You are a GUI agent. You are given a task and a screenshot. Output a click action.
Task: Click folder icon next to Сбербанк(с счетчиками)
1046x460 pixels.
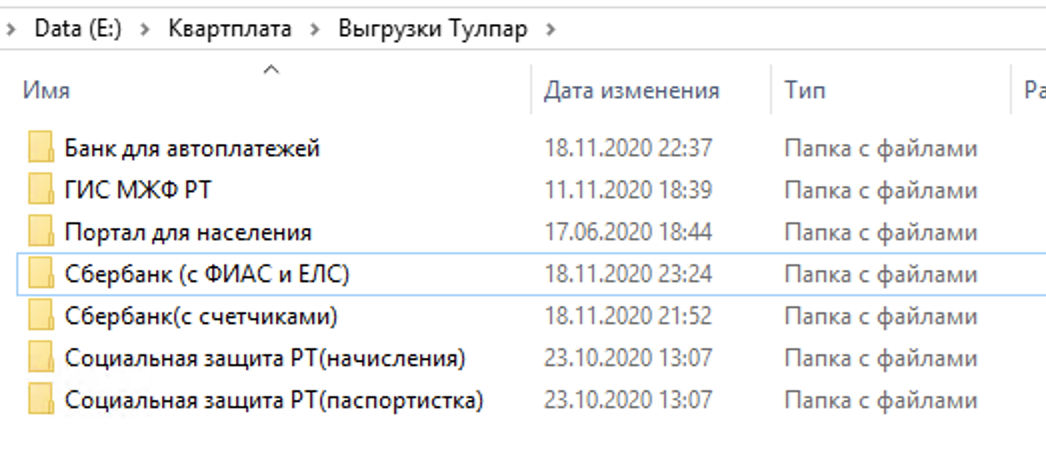coord(41,316)
